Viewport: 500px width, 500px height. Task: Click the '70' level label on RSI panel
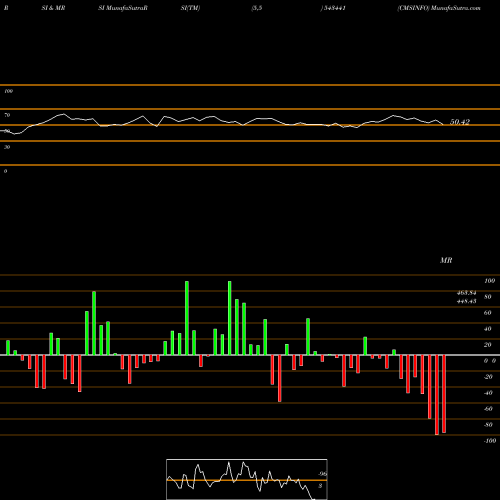pos(7,115)
